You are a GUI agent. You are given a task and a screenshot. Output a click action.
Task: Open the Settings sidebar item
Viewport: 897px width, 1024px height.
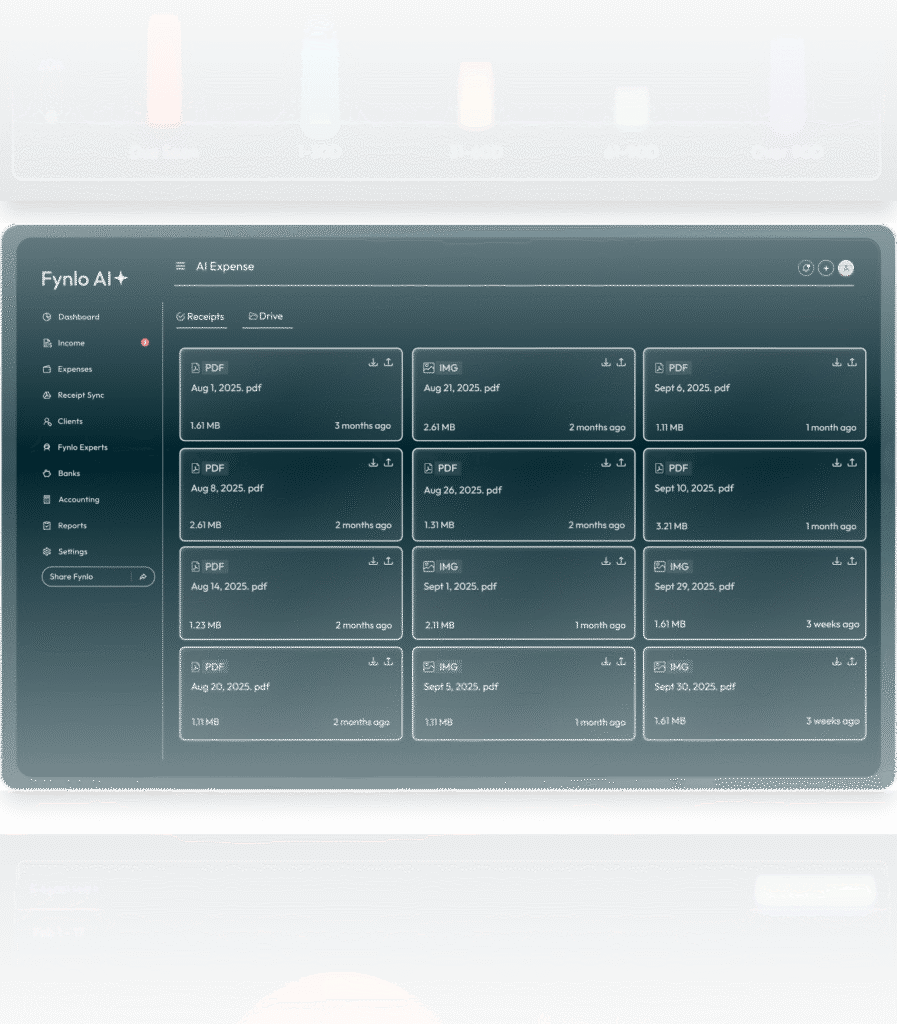click(x=72, y=551)
